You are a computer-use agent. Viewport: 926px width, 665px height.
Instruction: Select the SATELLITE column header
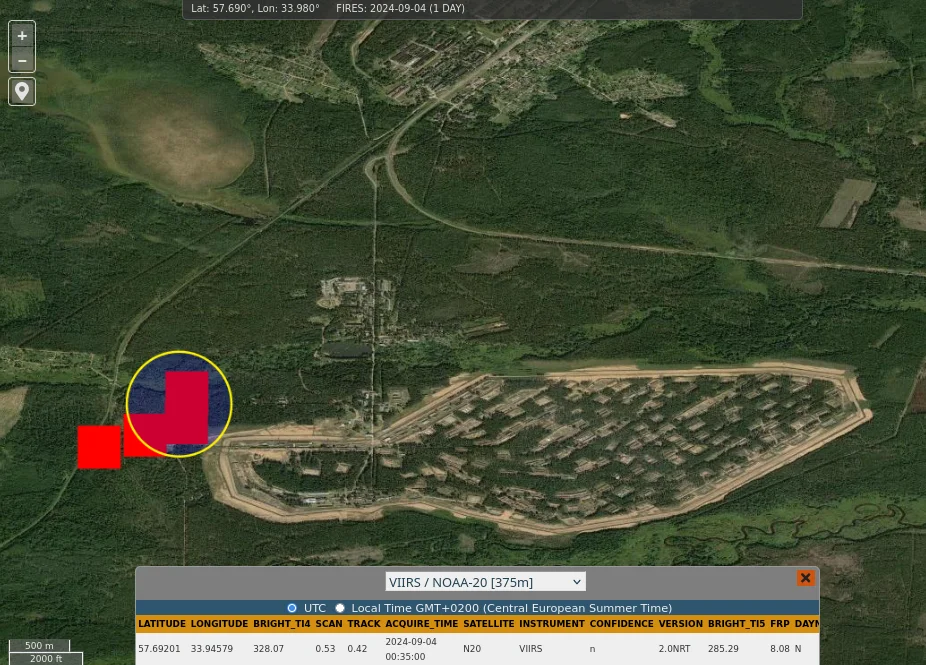(488, 624)
